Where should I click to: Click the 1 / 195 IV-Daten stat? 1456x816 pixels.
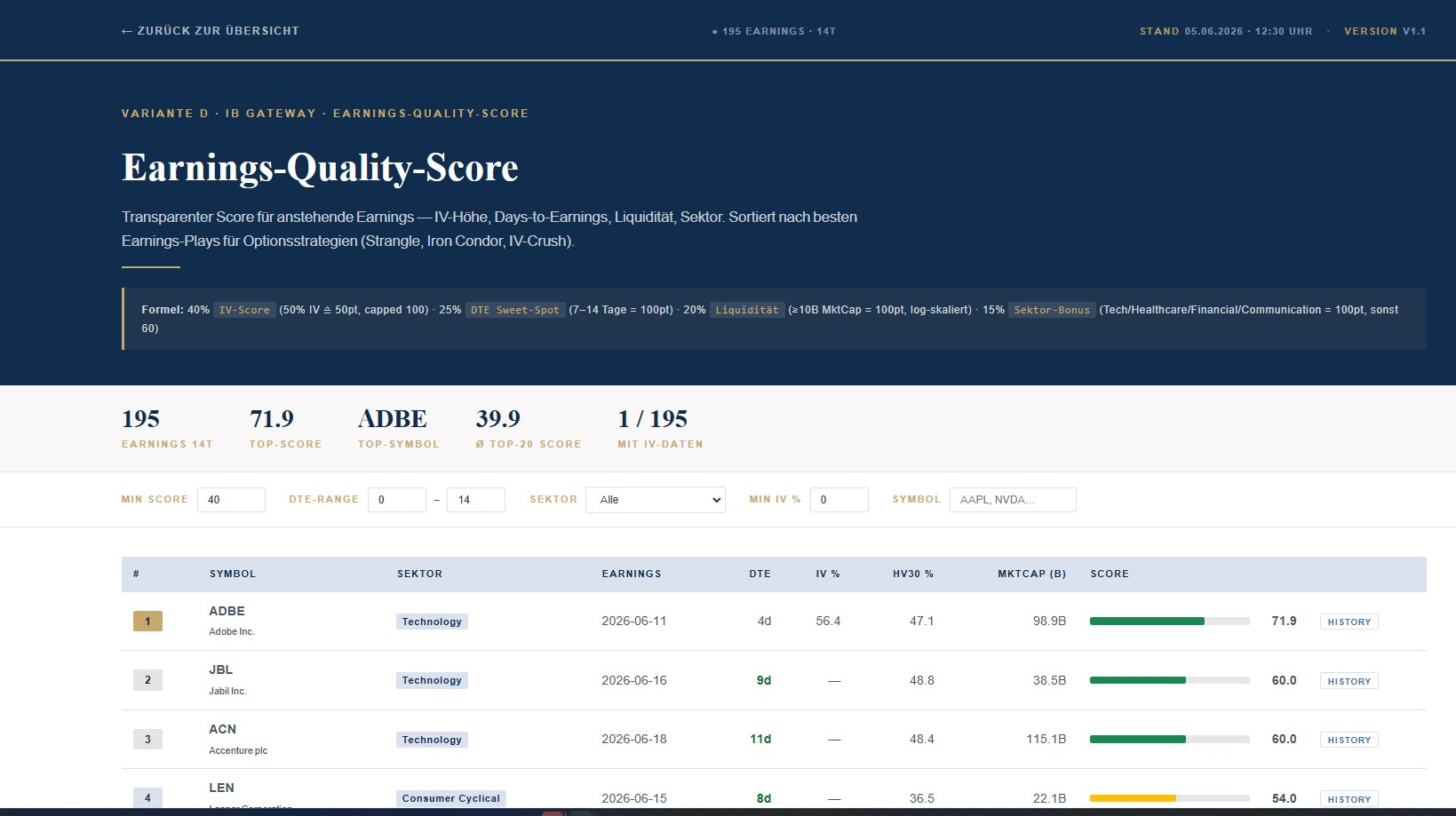(x=660, y=428)
